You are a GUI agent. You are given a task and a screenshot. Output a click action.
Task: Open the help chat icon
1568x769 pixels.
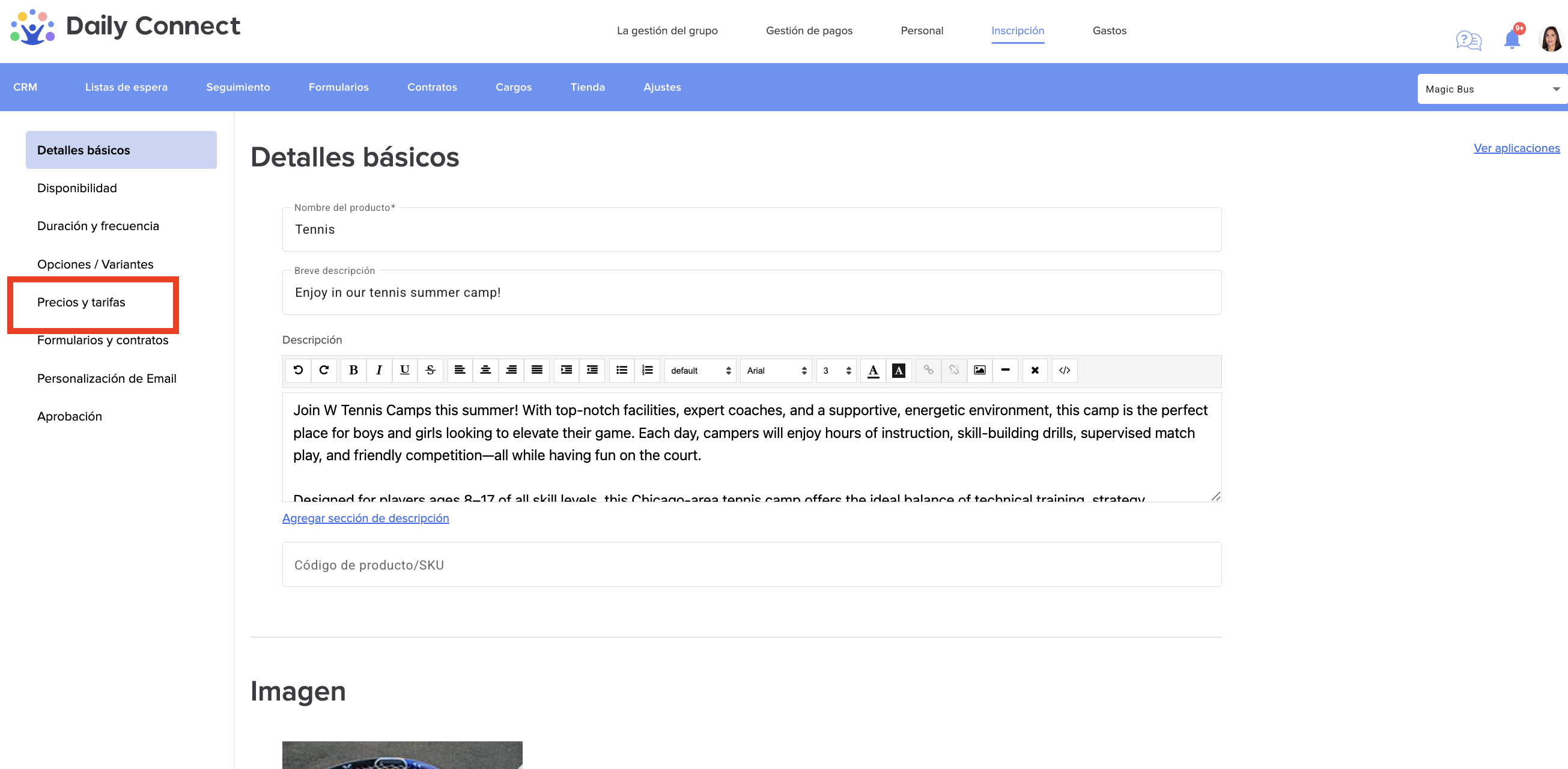[1469, 40]
